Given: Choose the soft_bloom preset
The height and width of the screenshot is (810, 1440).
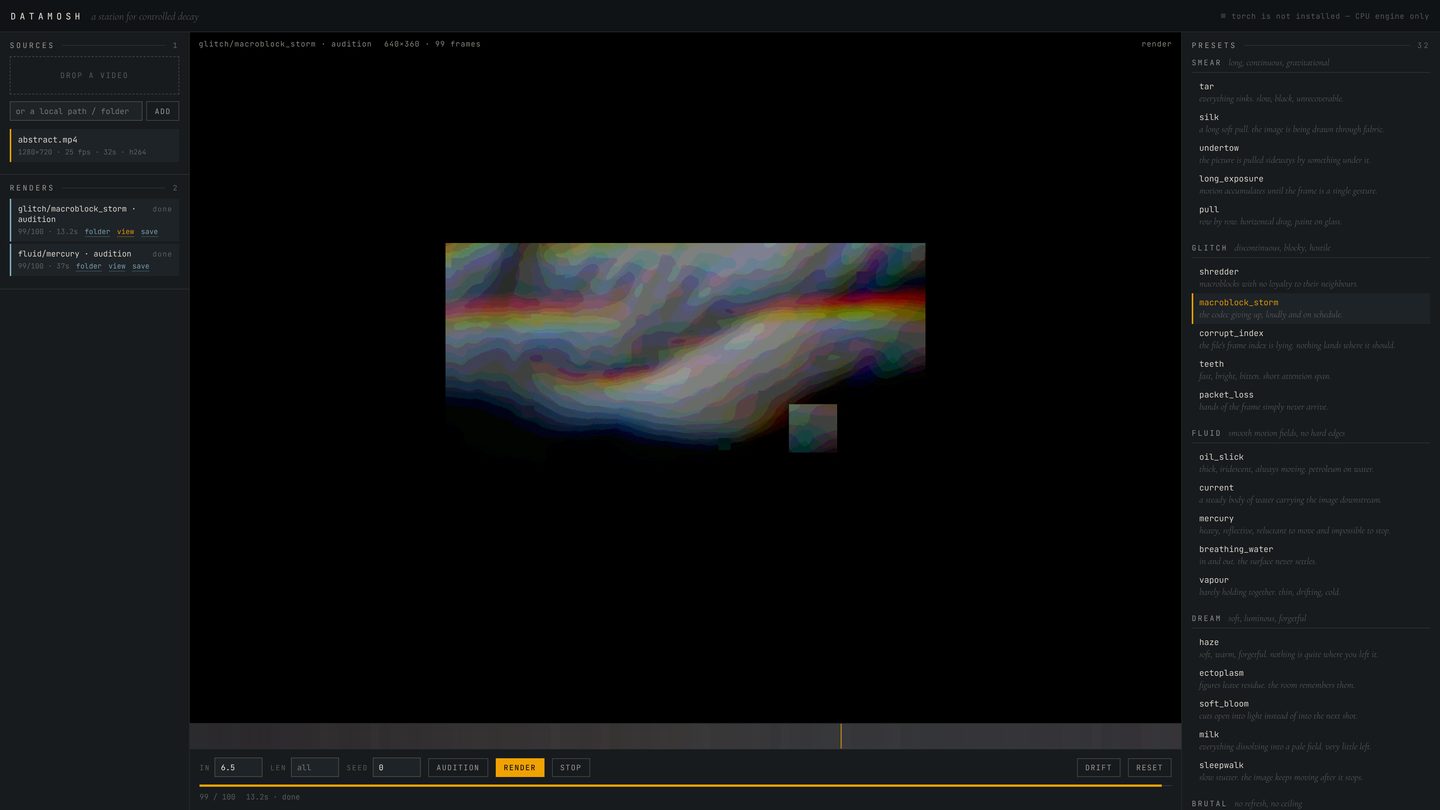Looking at the screenshot, I should click(1311, 710).
